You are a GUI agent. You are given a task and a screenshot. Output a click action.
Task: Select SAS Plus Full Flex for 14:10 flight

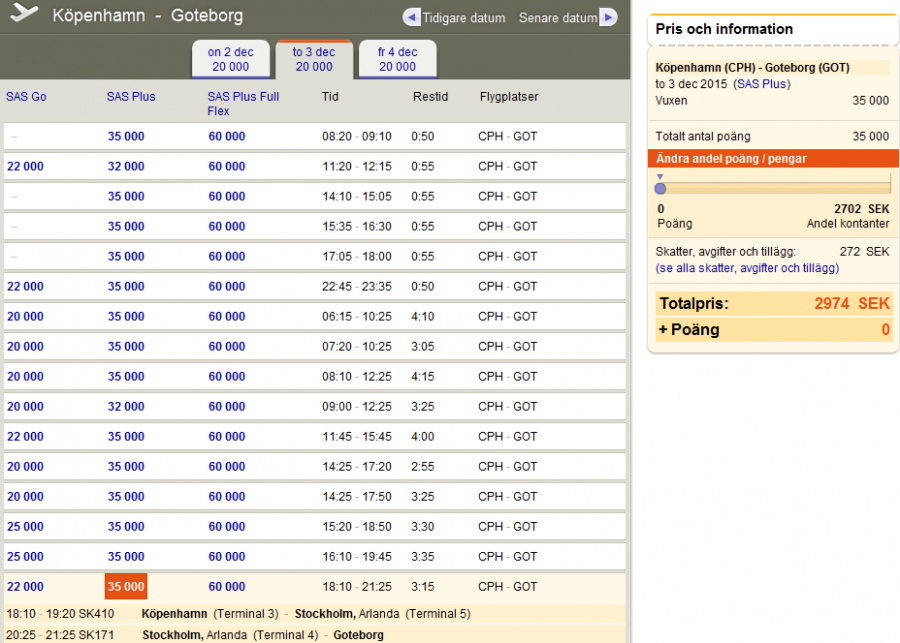tap(227, 196)
